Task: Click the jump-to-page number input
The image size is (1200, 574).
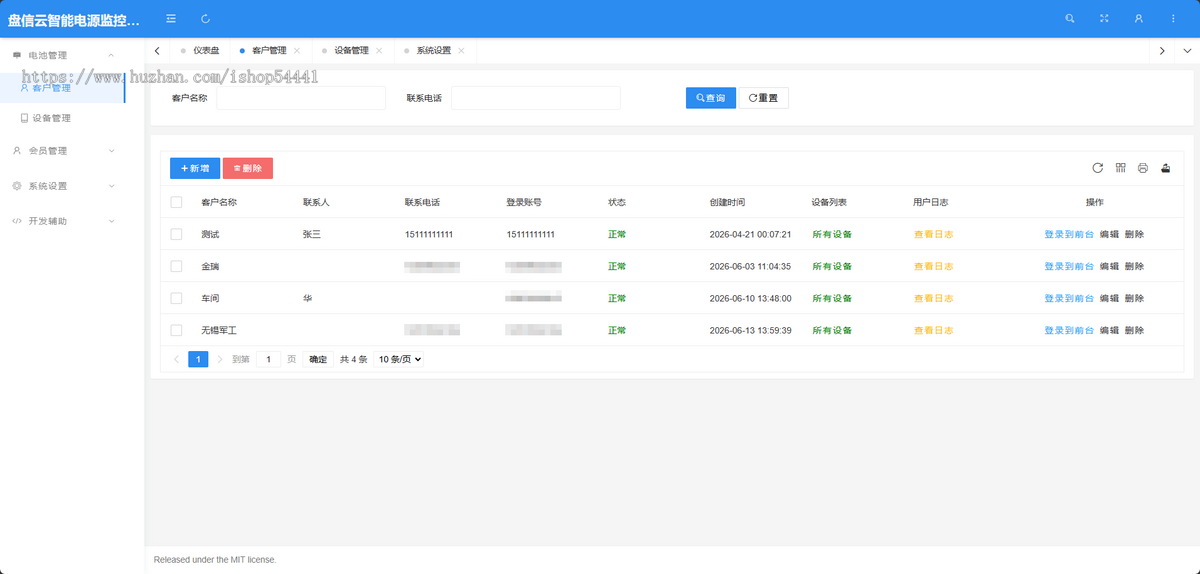Action: click(268, 359)
